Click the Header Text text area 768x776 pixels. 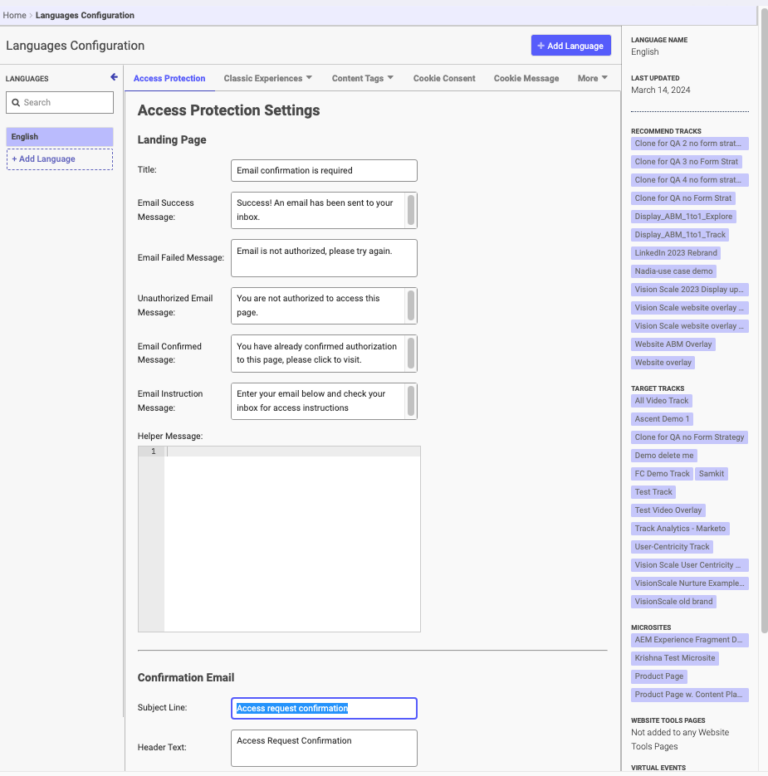[324, 748]
